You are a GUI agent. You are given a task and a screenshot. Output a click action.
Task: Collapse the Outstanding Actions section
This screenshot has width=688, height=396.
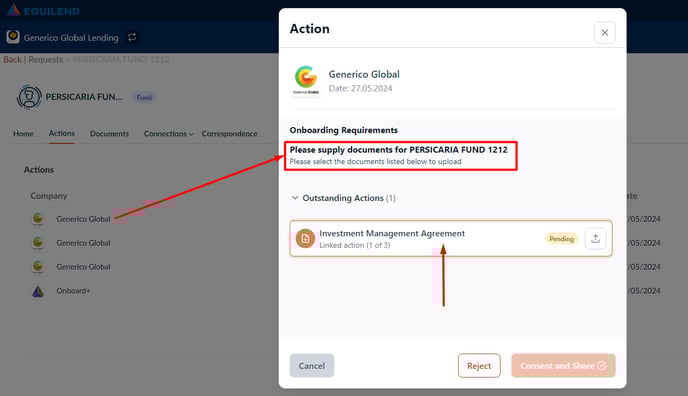tap(295, 198)
